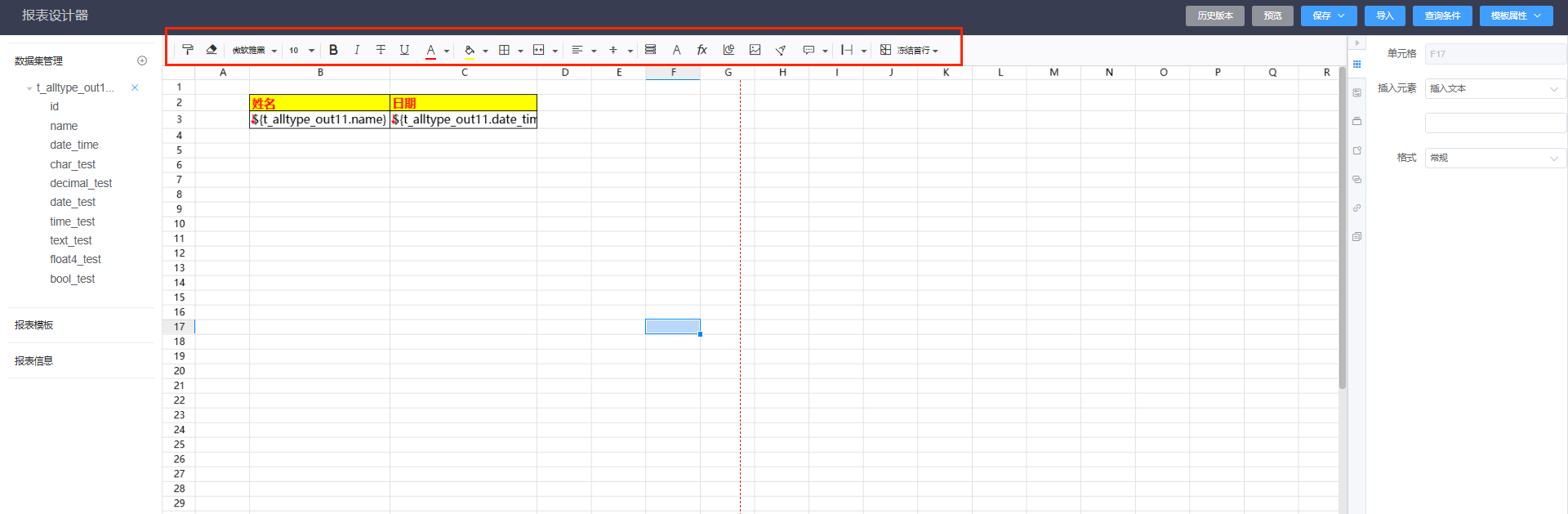Click the comment bubble icon

pos(808,50)
